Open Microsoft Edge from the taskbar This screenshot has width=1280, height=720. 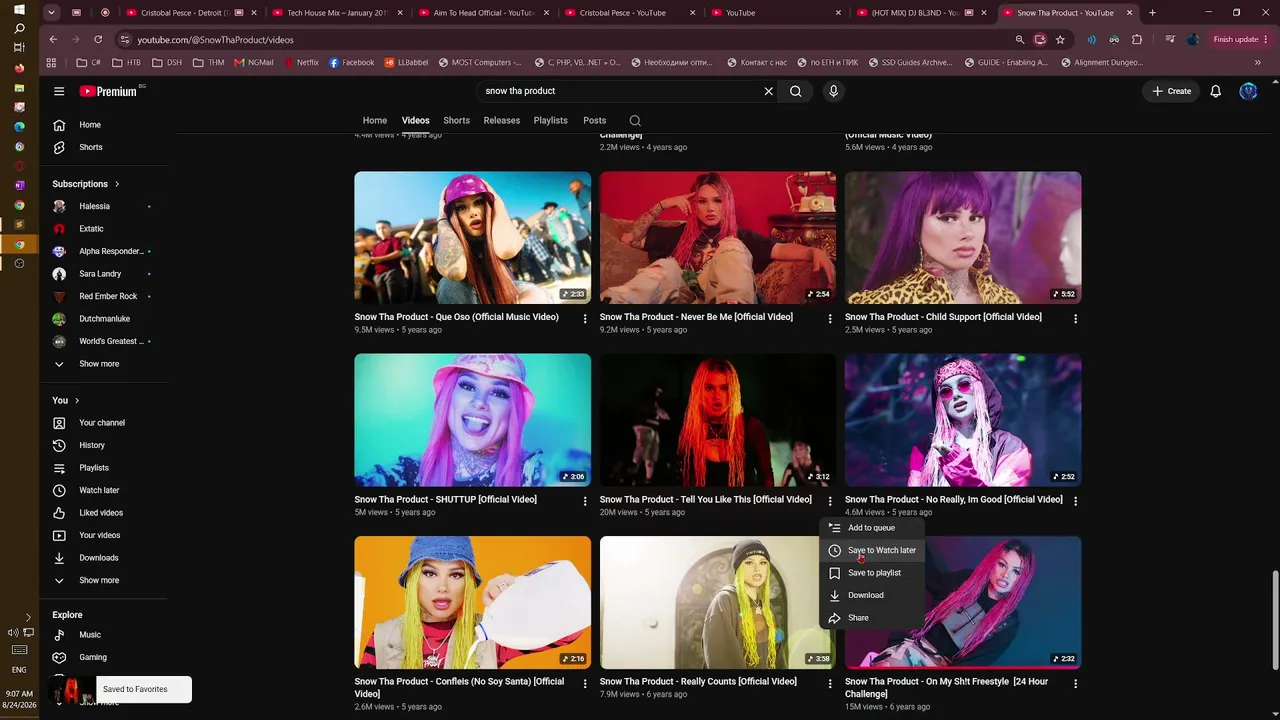pos(19,127)
